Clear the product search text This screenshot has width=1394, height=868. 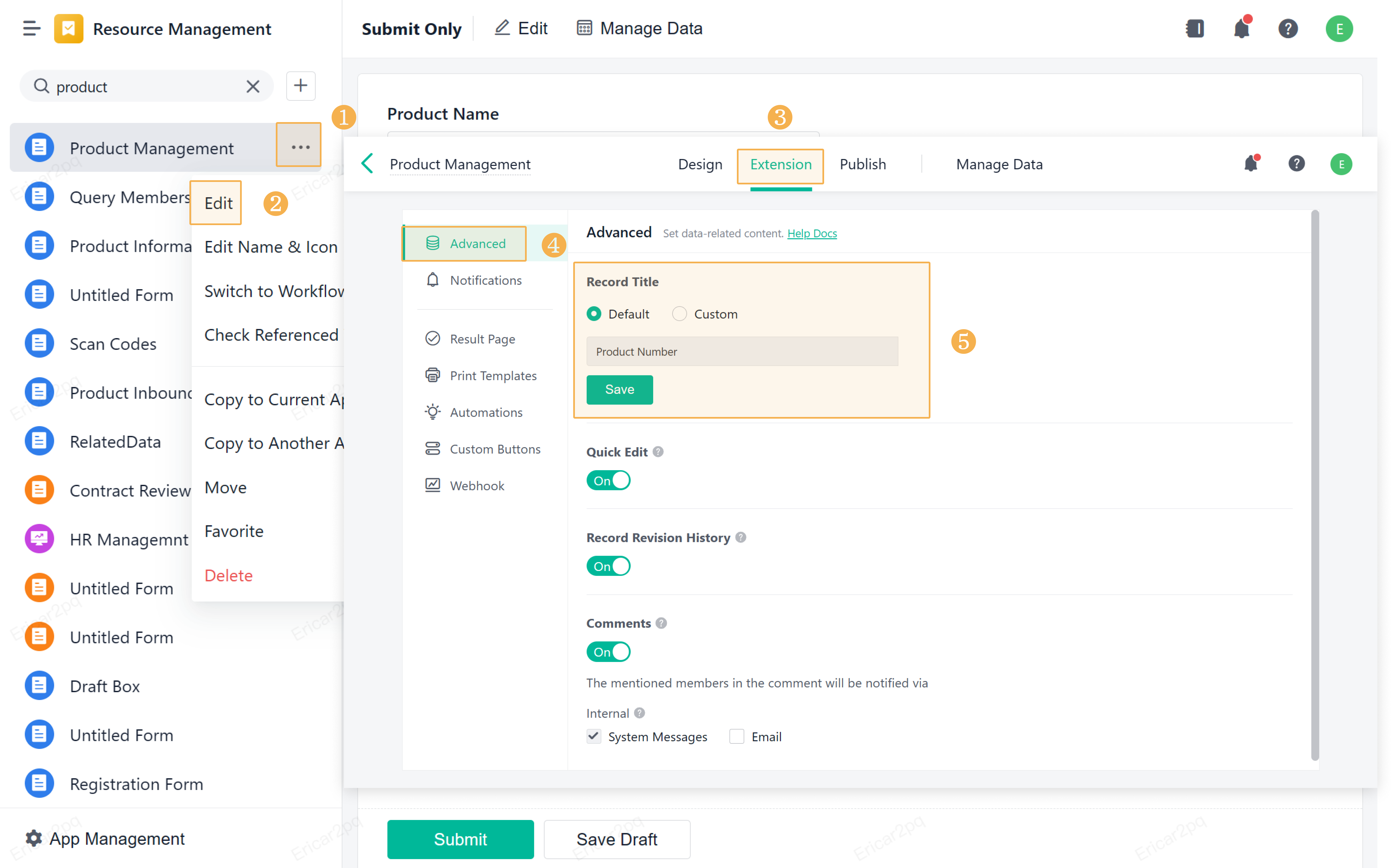253,87
